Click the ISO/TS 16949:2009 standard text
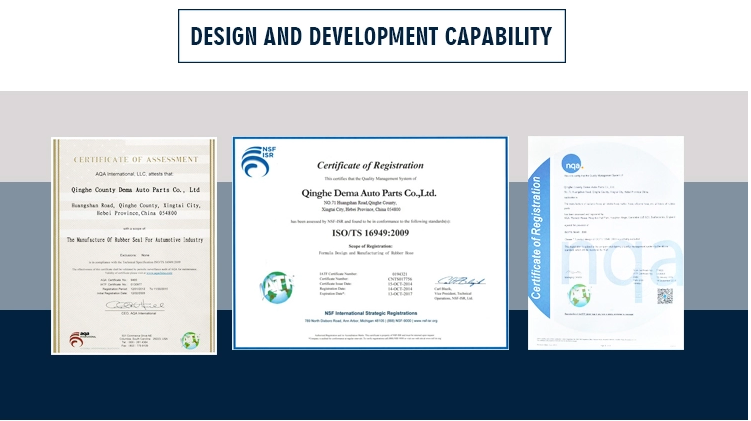 tap(370, 228)
